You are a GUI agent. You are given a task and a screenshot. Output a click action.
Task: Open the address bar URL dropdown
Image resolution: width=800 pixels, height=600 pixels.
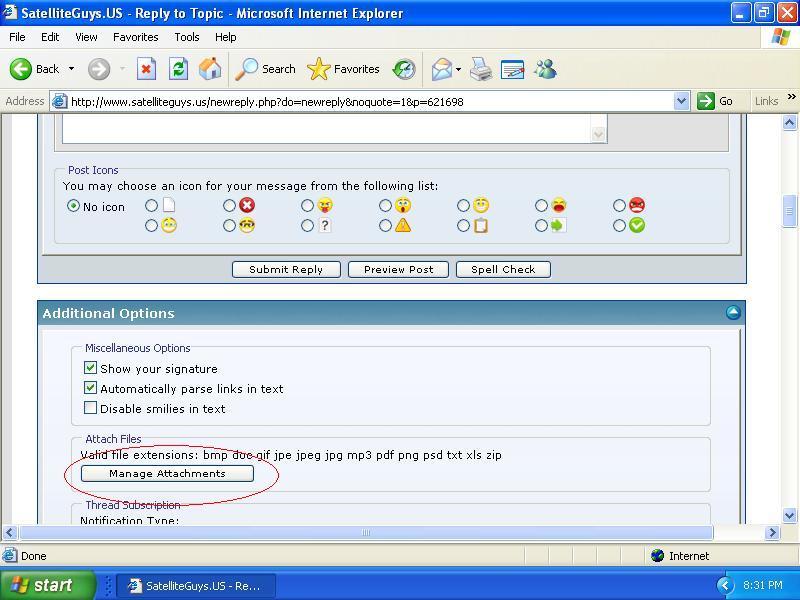[x=681, y=101]
